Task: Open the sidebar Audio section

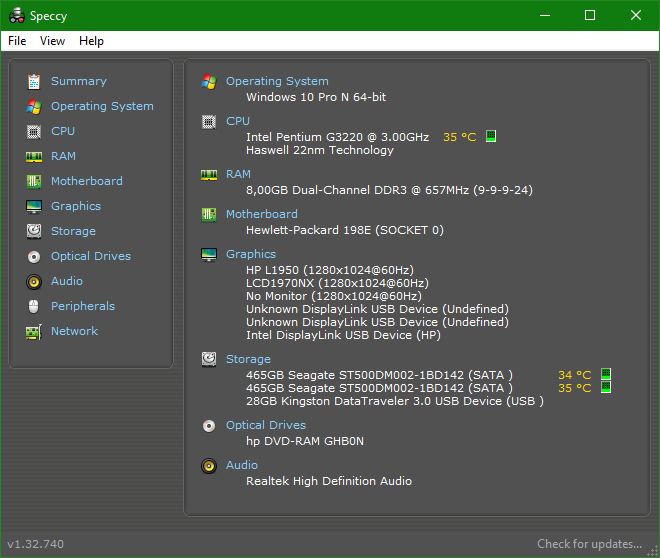Action: click(67, 281)
